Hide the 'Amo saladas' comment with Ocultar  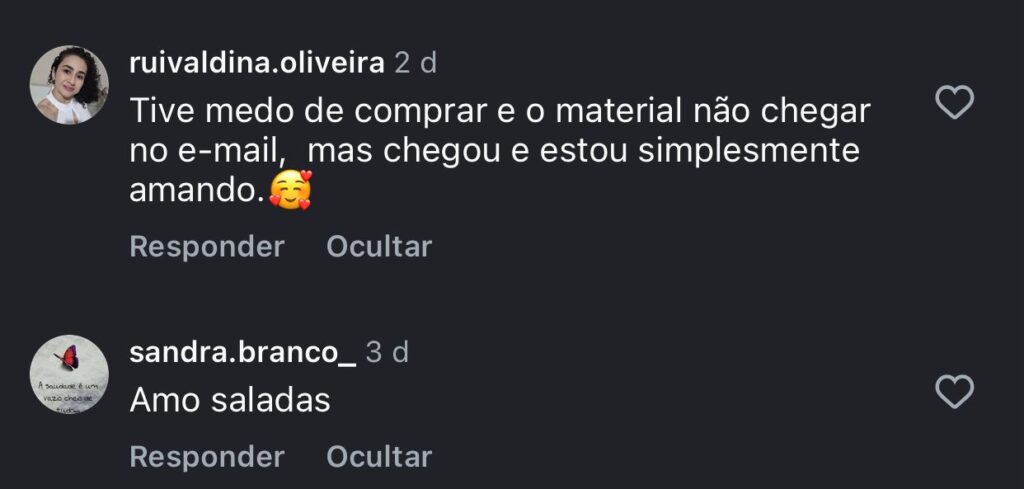point(379,457)
